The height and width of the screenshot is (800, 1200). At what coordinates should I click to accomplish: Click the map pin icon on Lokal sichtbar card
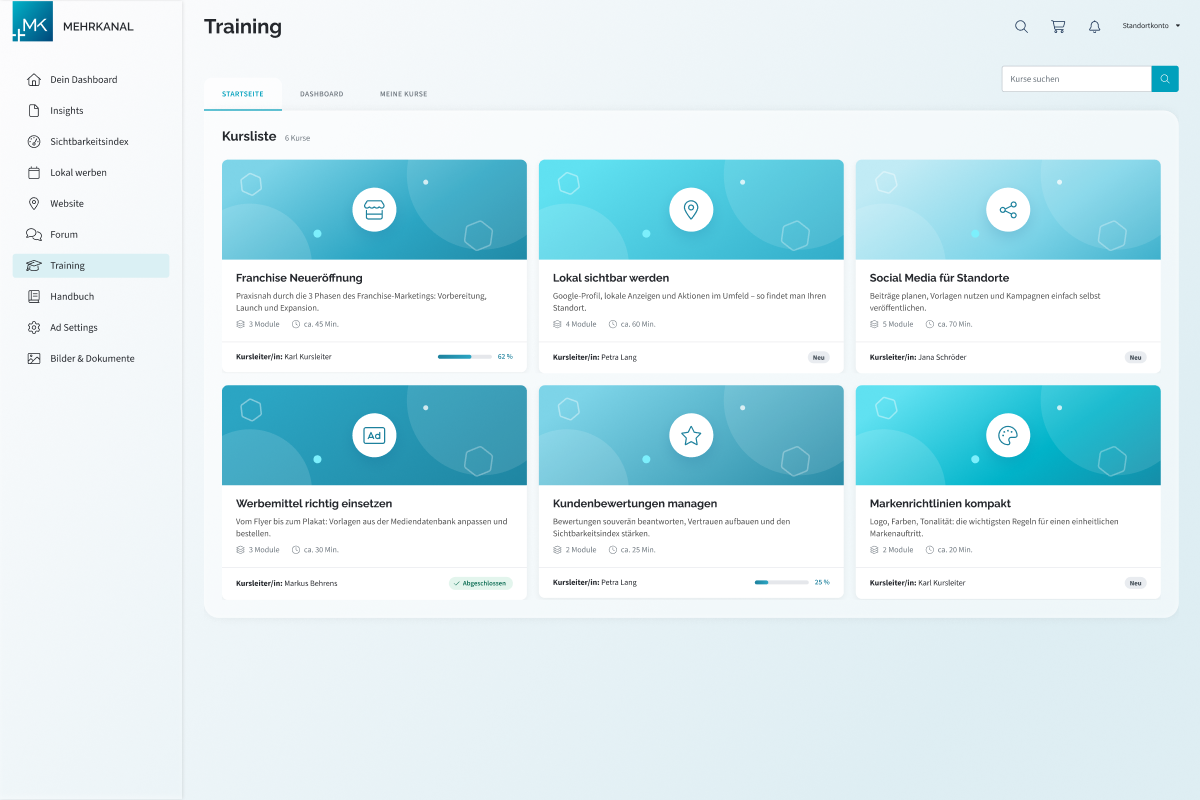(691, 210)
